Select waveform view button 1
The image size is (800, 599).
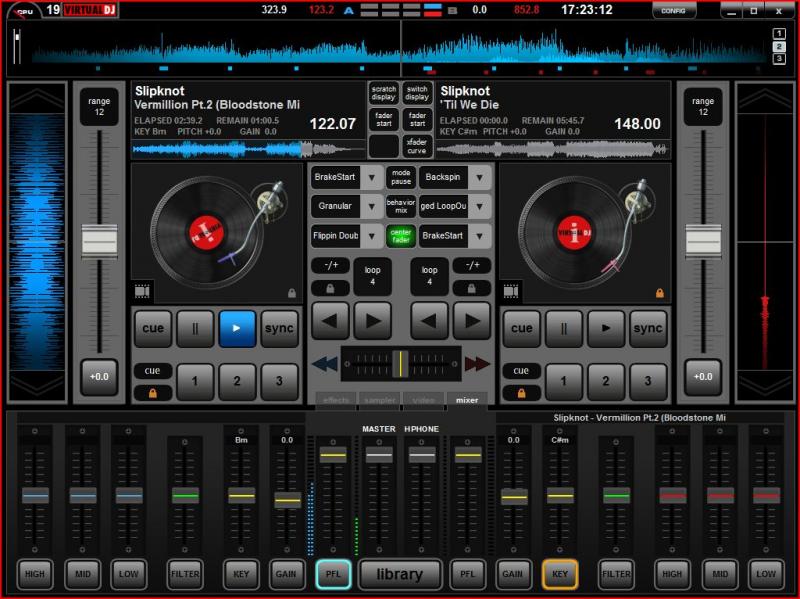point(779,34)
